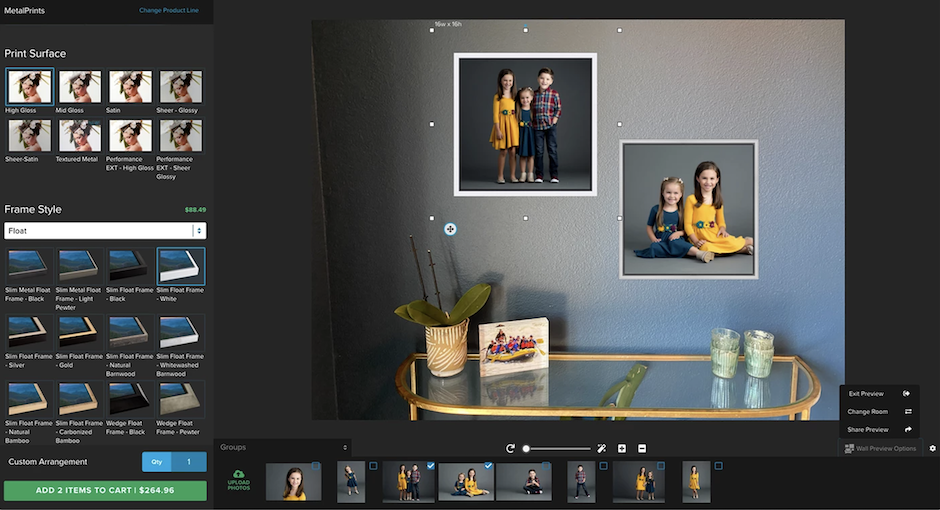The height and width of the screenshot is (510, 940).
Task: Click the Custom Arrangement label
Action: [48, 461]
